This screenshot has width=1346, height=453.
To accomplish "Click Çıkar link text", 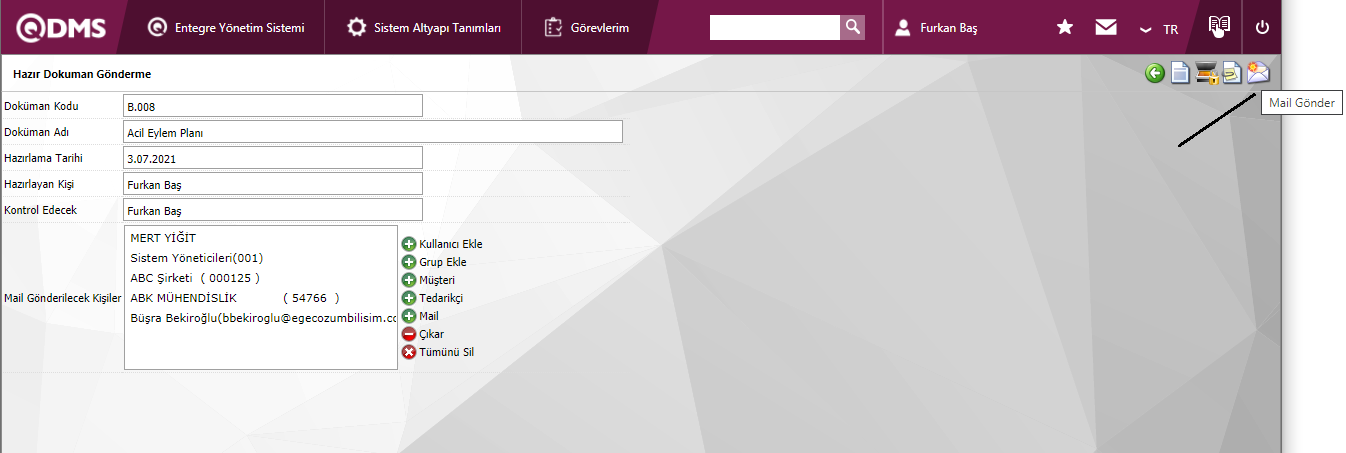I will coord(432,334).
